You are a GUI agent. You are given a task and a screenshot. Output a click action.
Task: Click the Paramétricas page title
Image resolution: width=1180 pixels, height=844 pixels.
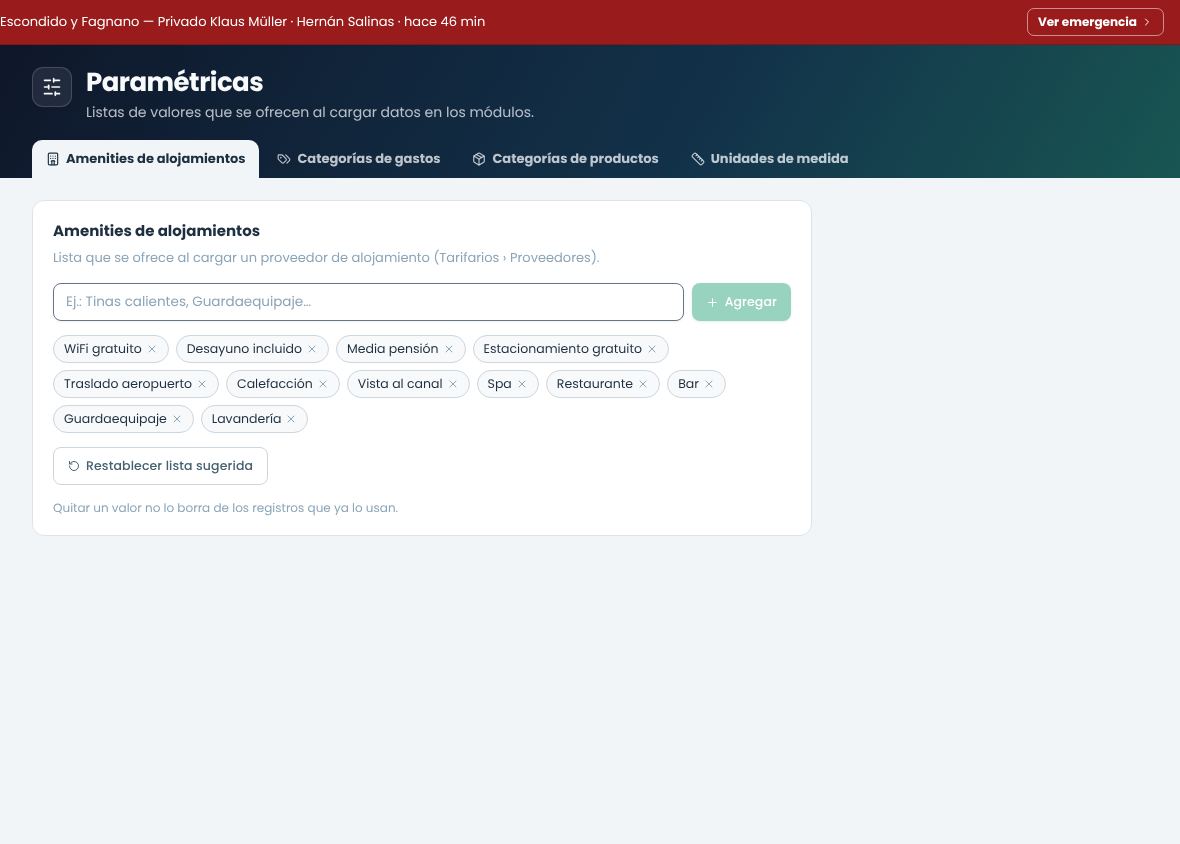(x=175, y=82)
